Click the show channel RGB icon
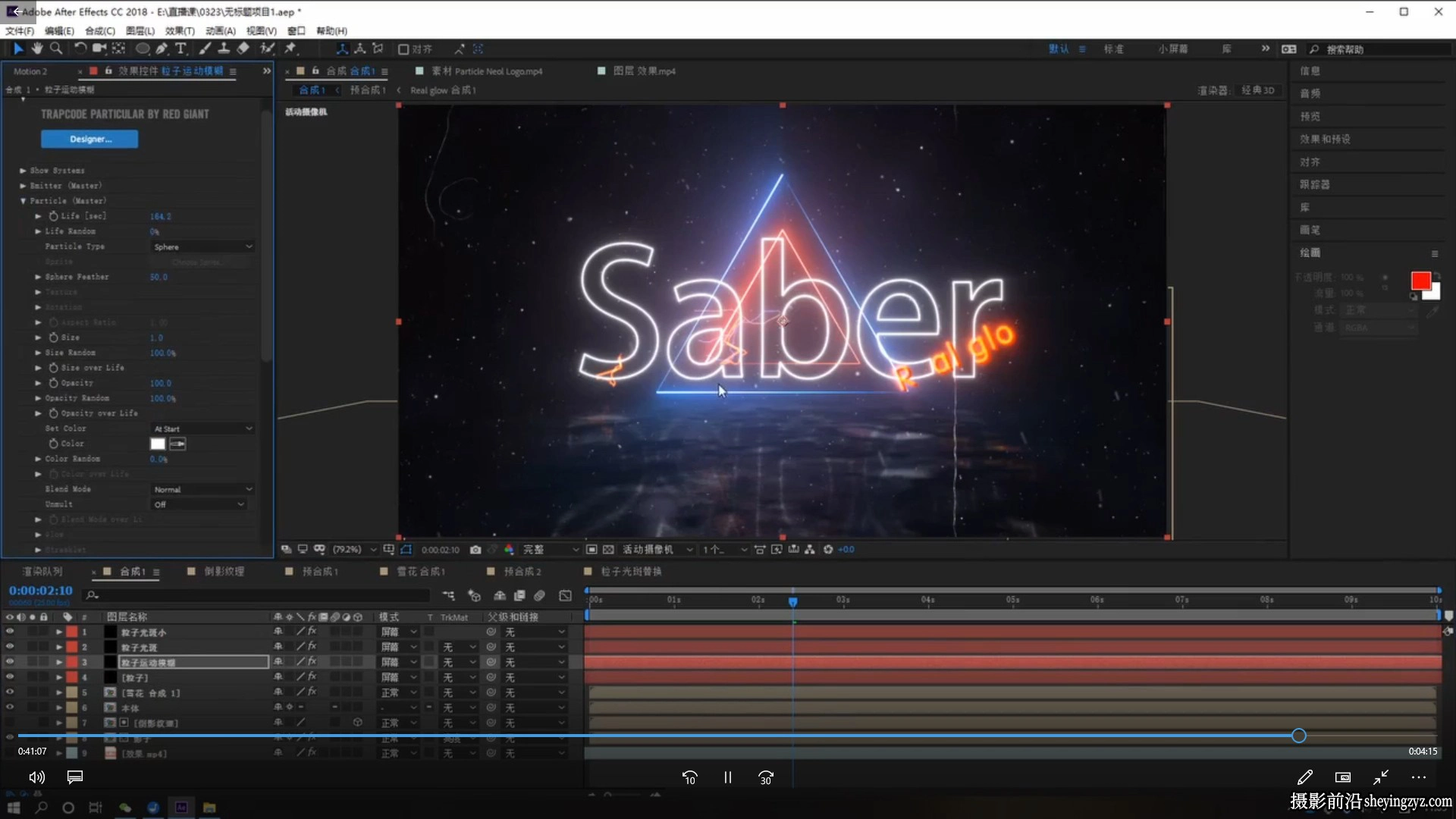The height and width of the screenshot is (819, 1456). [x=509, y=550]
